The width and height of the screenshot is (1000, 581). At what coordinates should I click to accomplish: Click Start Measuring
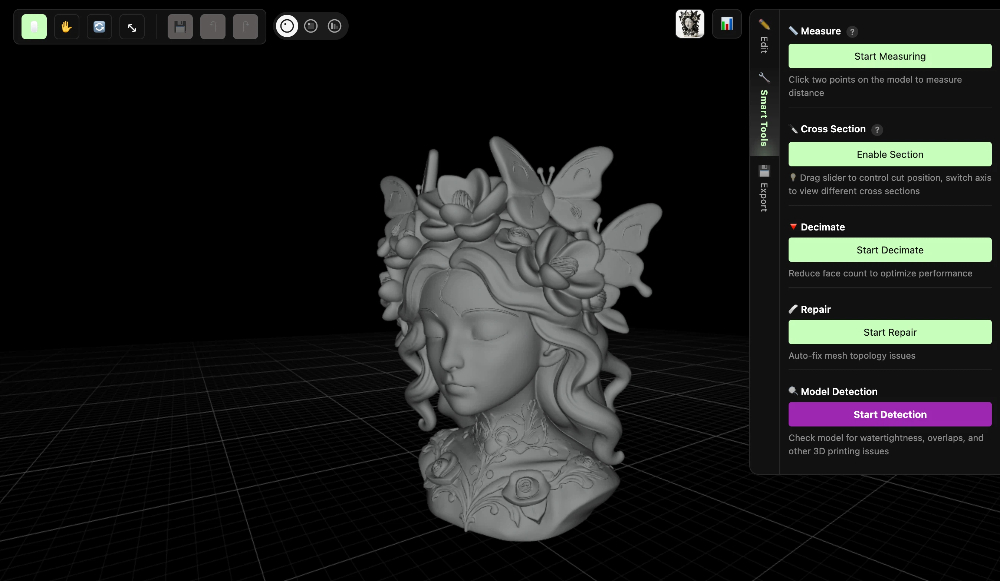click(889, 56)
